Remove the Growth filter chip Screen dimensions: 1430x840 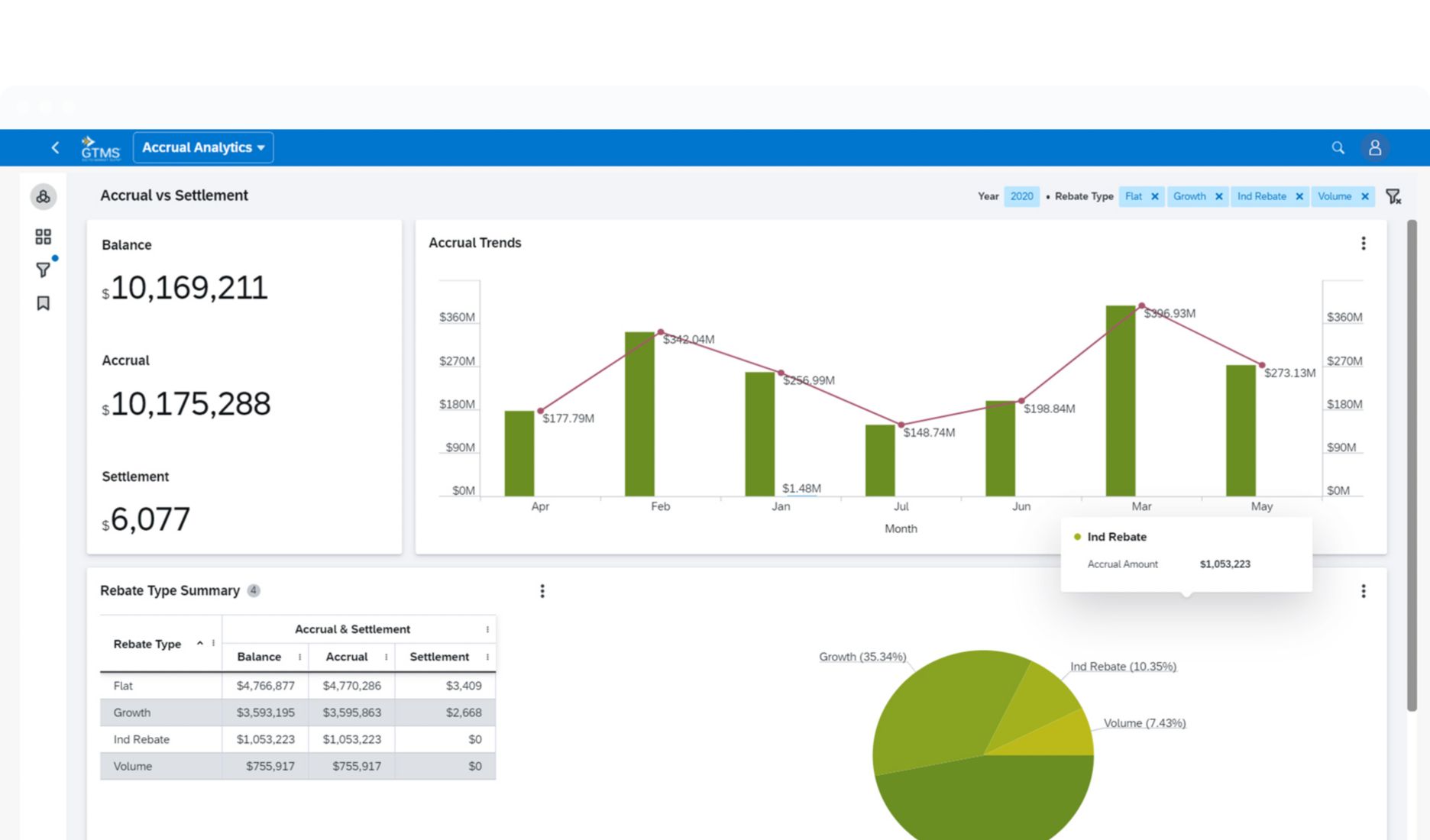coord(1219,196)
